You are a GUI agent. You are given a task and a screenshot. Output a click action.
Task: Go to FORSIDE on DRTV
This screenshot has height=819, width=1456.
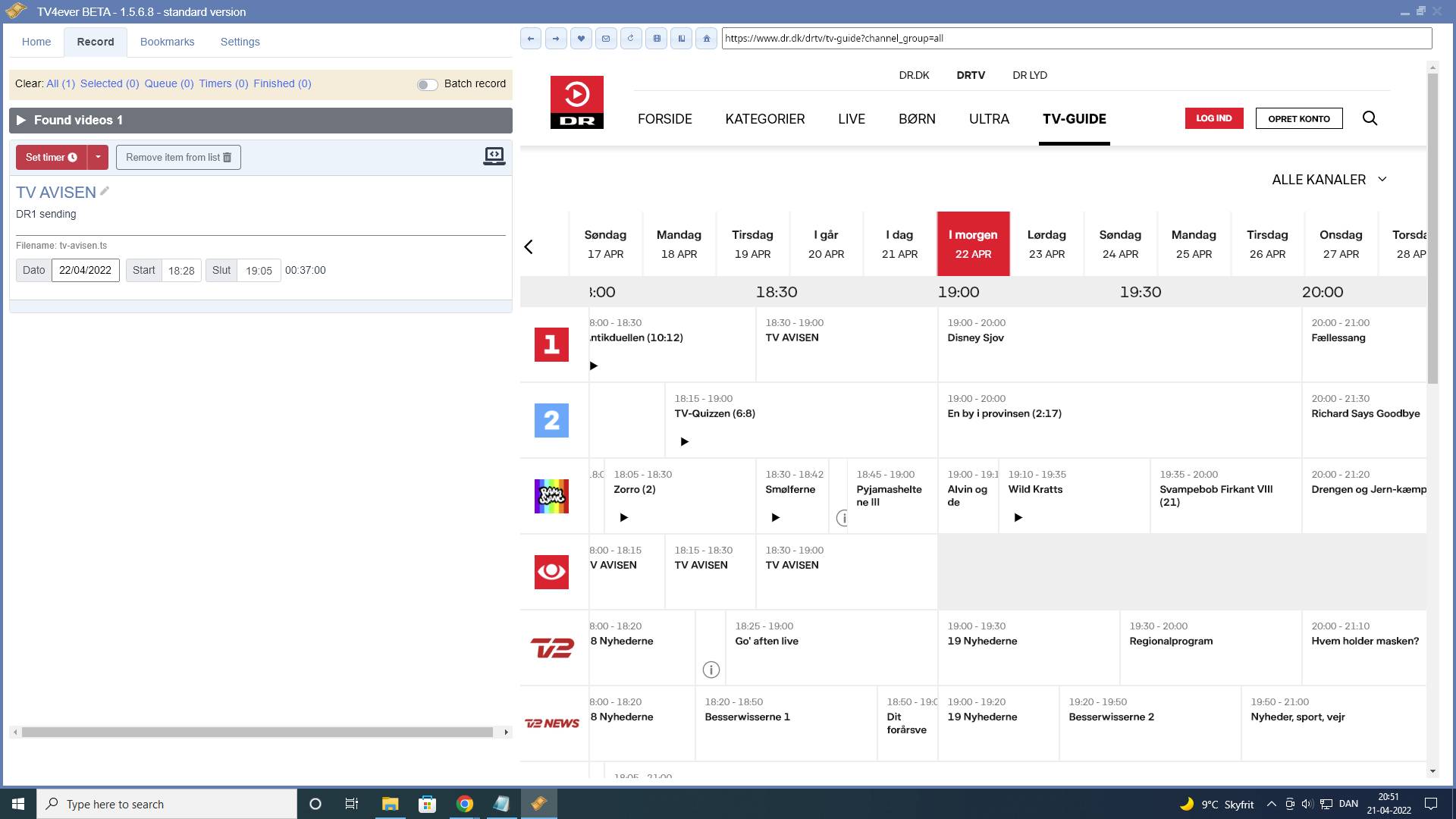point(665,119)
